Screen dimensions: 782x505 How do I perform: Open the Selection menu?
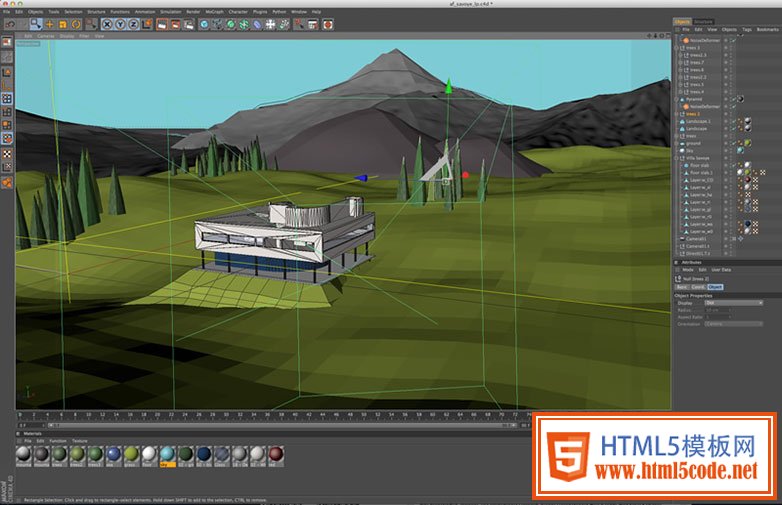coord(73,11)
